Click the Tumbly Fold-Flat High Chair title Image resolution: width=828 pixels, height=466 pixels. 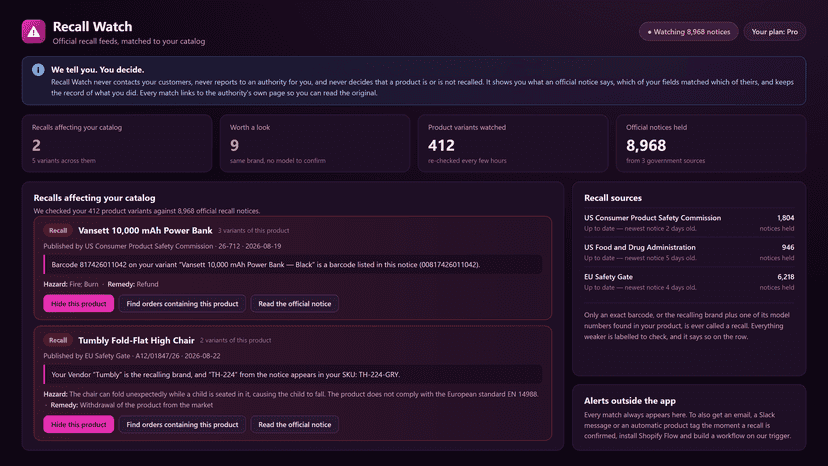(x=136, y=340)
